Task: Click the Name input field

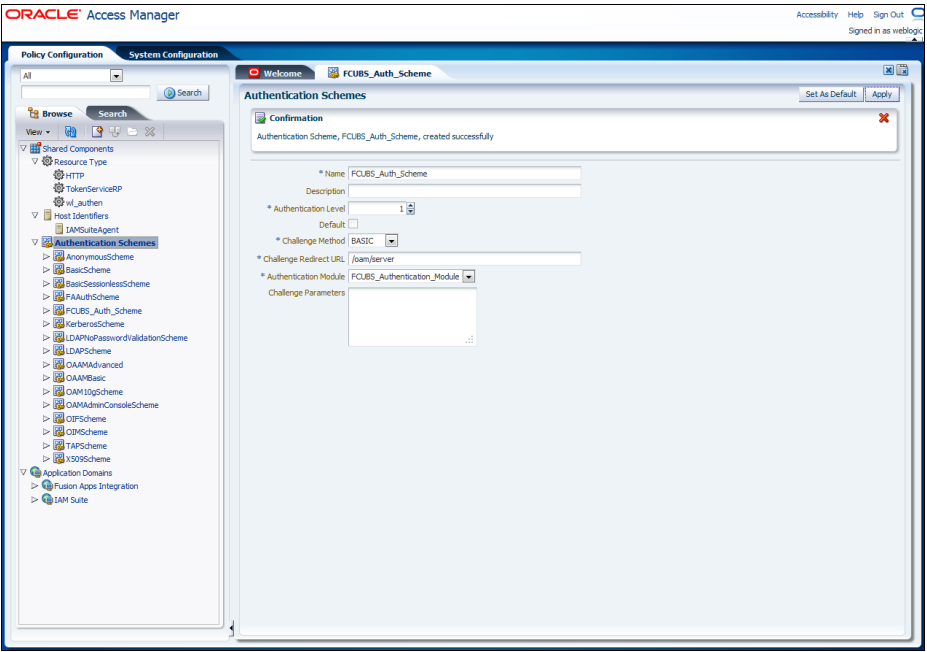Action: [x=465, y=174]
